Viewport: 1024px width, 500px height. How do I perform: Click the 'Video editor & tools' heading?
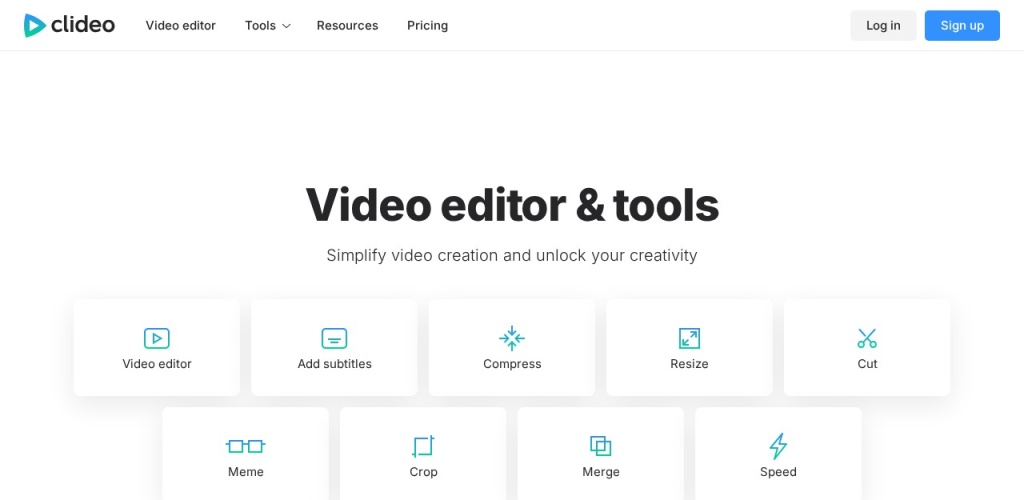click(512, 205)
